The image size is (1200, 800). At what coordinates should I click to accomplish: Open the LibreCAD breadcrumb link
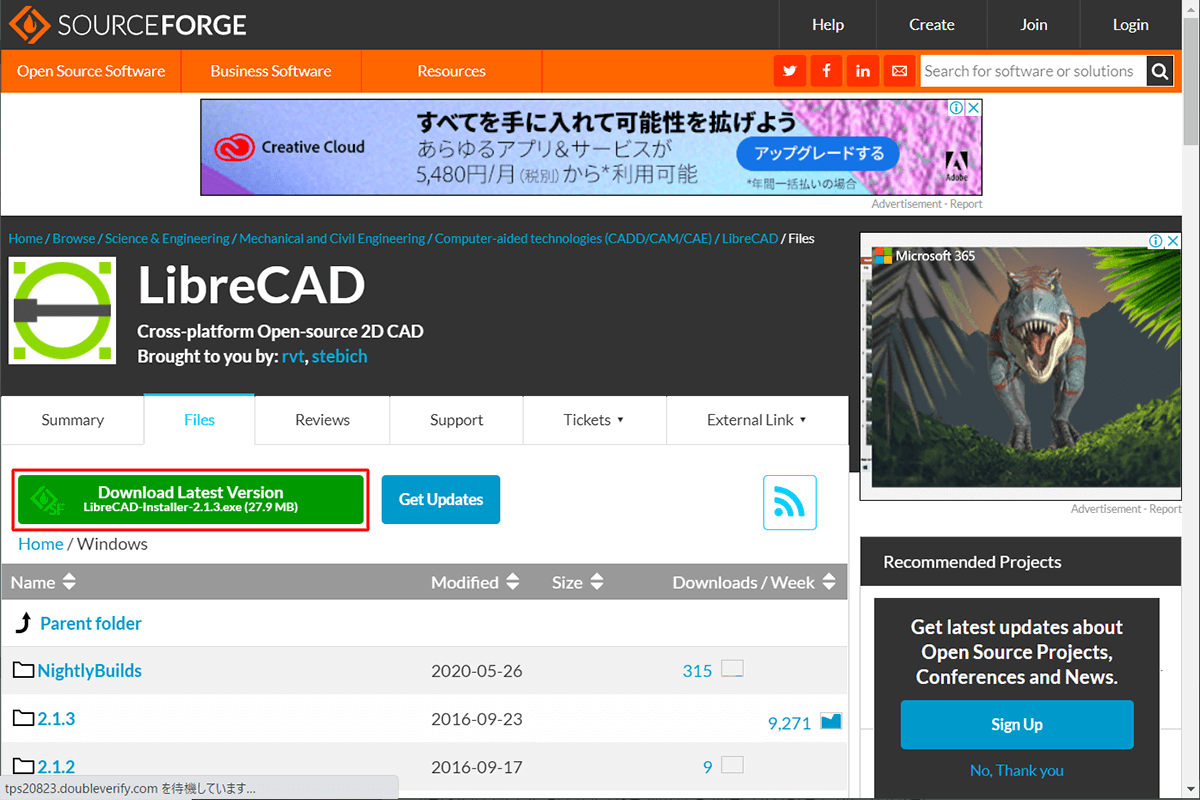[750, 238]
